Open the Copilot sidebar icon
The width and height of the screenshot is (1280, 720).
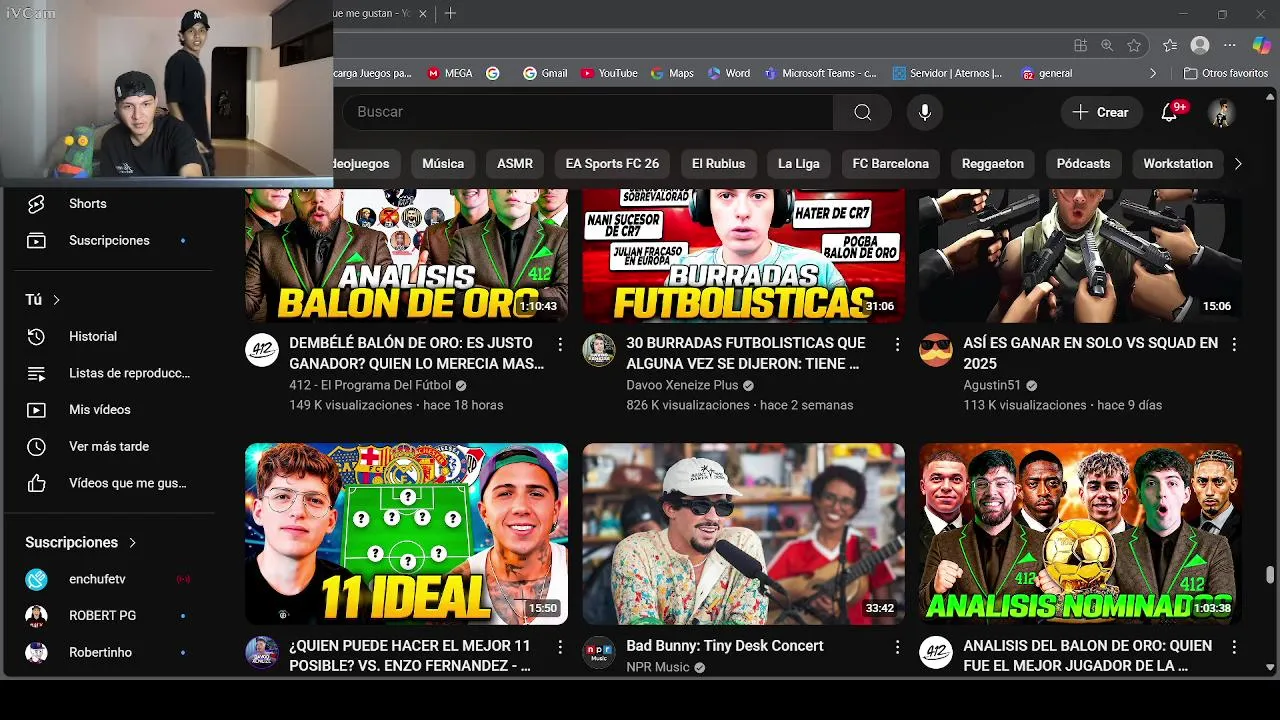click(x=1261, y=45)
